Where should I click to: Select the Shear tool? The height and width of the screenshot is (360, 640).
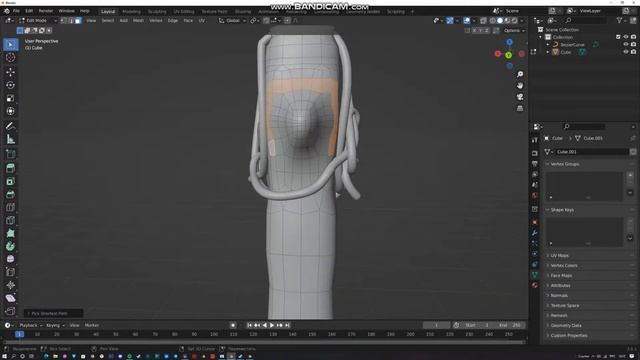point(11,298)
